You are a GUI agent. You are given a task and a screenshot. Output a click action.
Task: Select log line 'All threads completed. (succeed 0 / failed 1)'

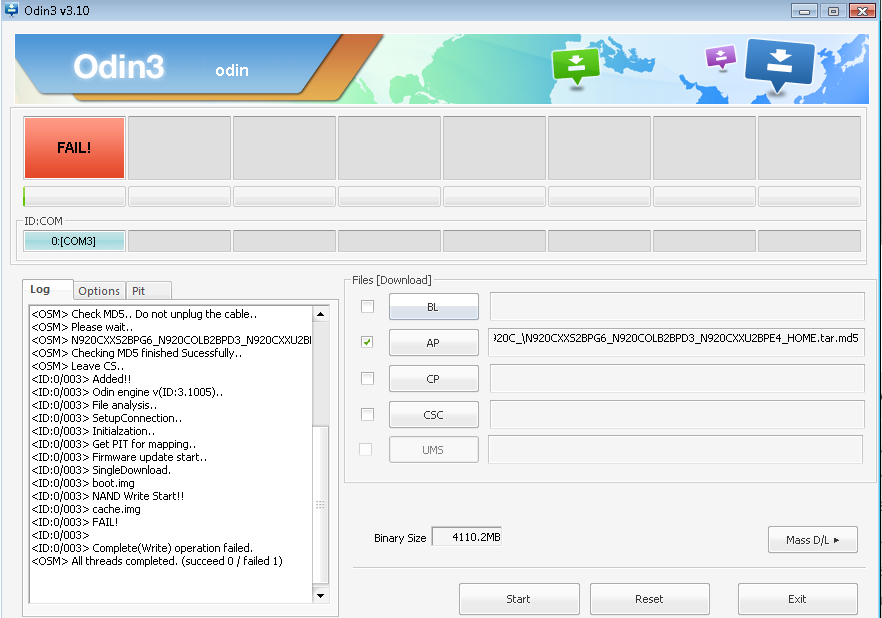pos(157,560)
